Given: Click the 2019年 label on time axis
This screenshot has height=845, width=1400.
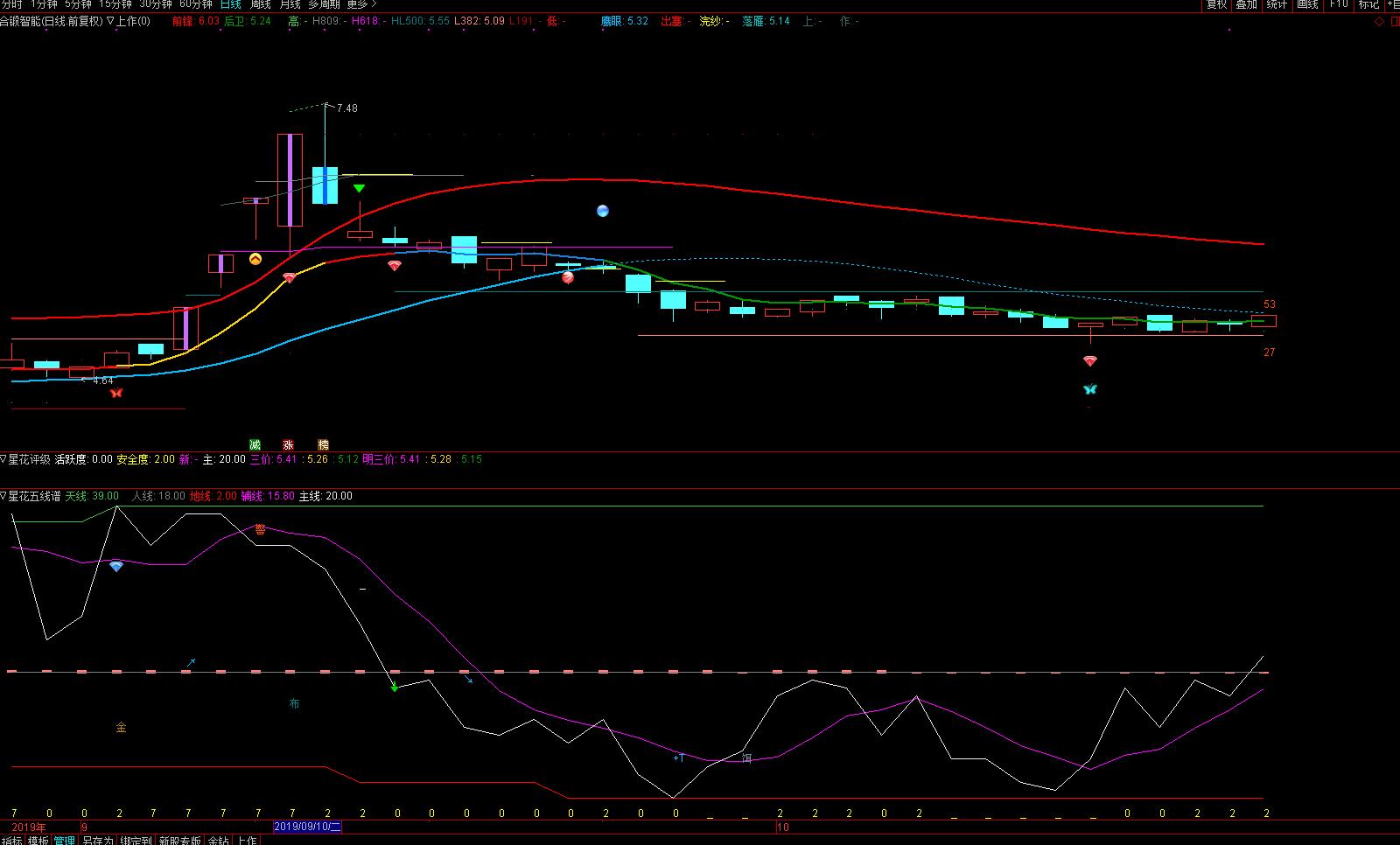Looking at the screenshot, I should [x=29, y=827].
